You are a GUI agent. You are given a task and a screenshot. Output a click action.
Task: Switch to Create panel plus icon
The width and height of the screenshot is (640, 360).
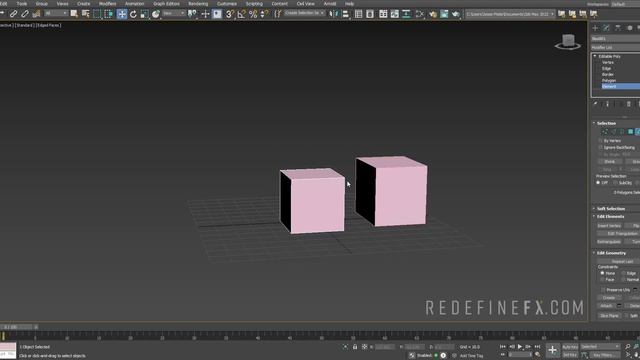[x=595, y=28]
